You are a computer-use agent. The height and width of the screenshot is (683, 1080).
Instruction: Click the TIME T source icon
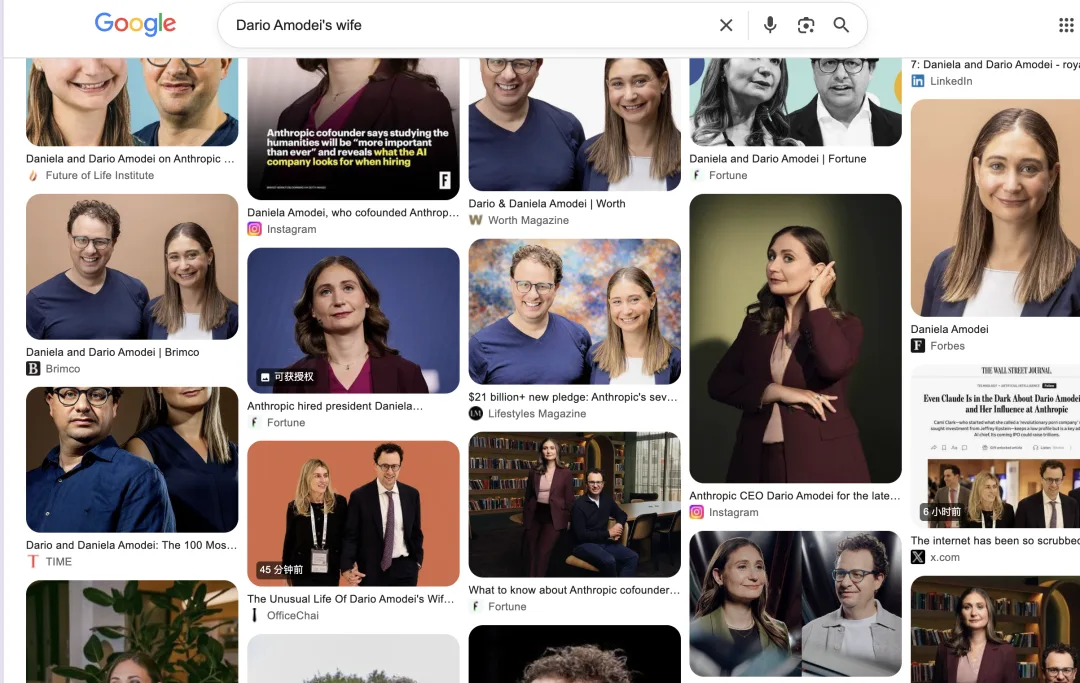(33, 562)
